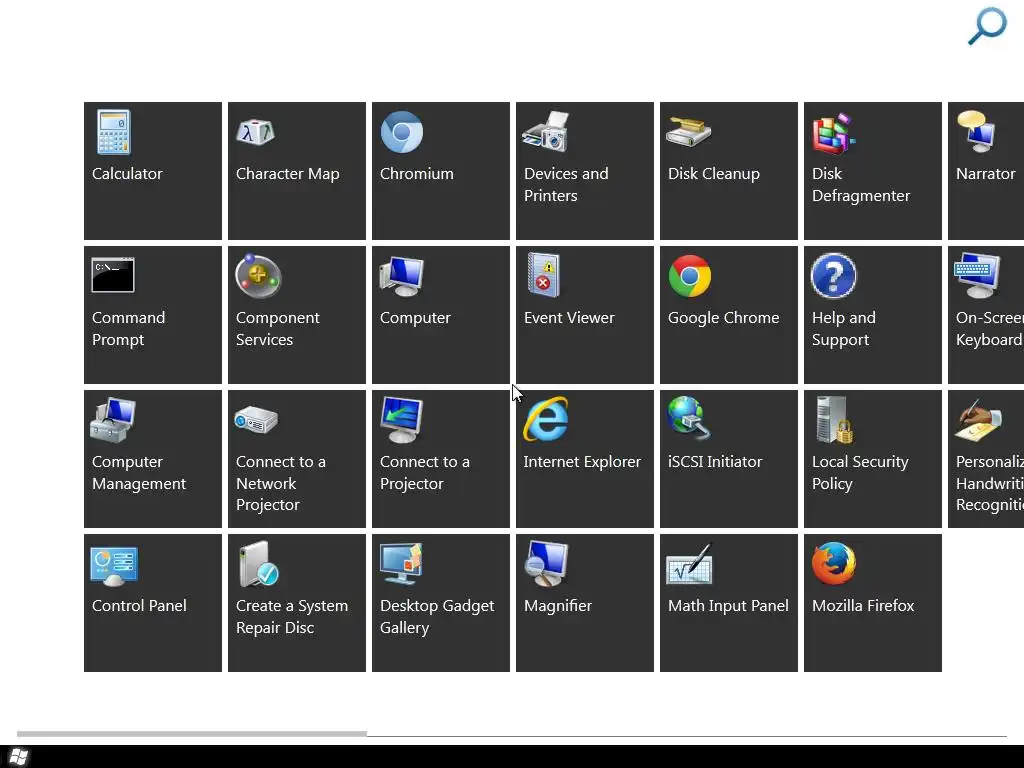
Task: Click the "Control Panel" label
Action: [139, 605]
